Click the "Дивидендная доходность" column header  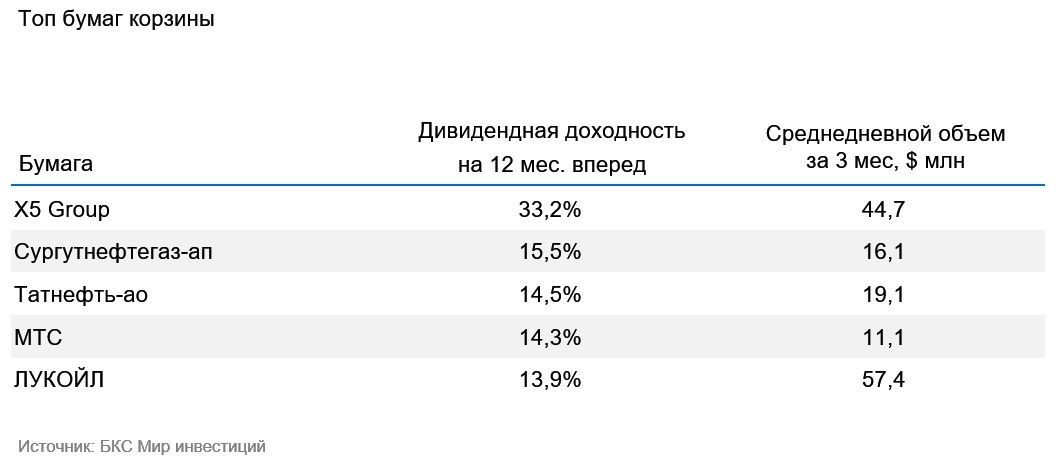(551, 148)
